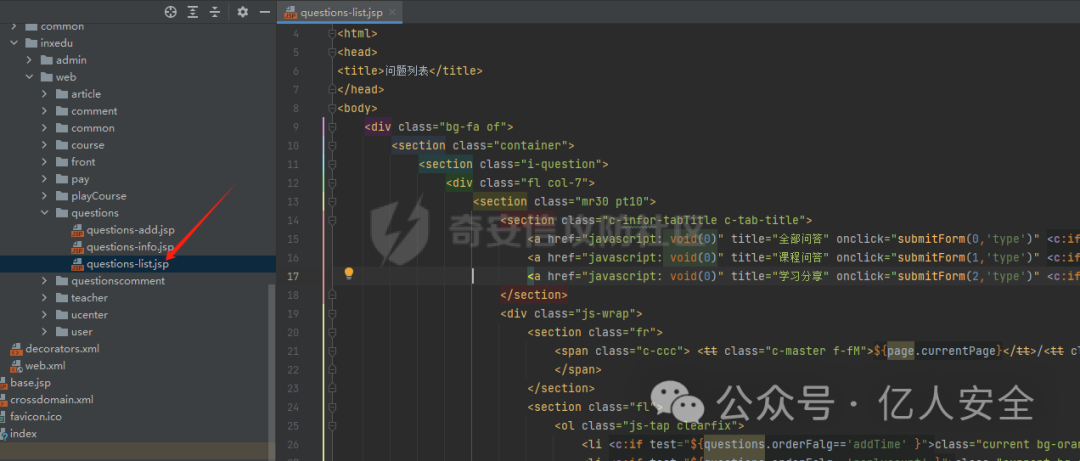1080x461 pixels.
Task: Click the decorators.xml file icon
Action: click(x=16, y=349)
